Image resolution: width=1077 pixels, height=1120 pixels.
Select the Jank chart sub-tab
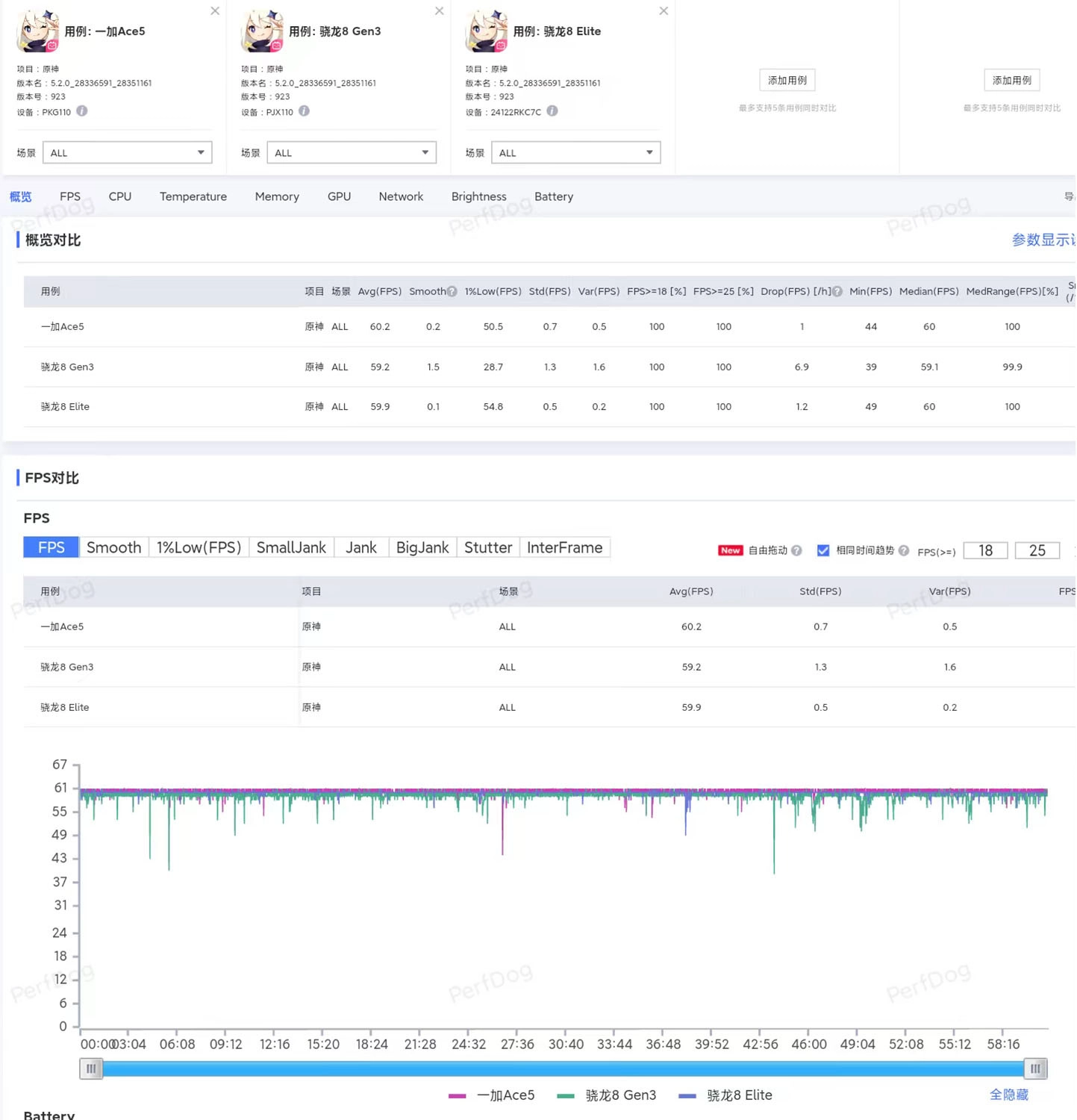pos(361,548)
